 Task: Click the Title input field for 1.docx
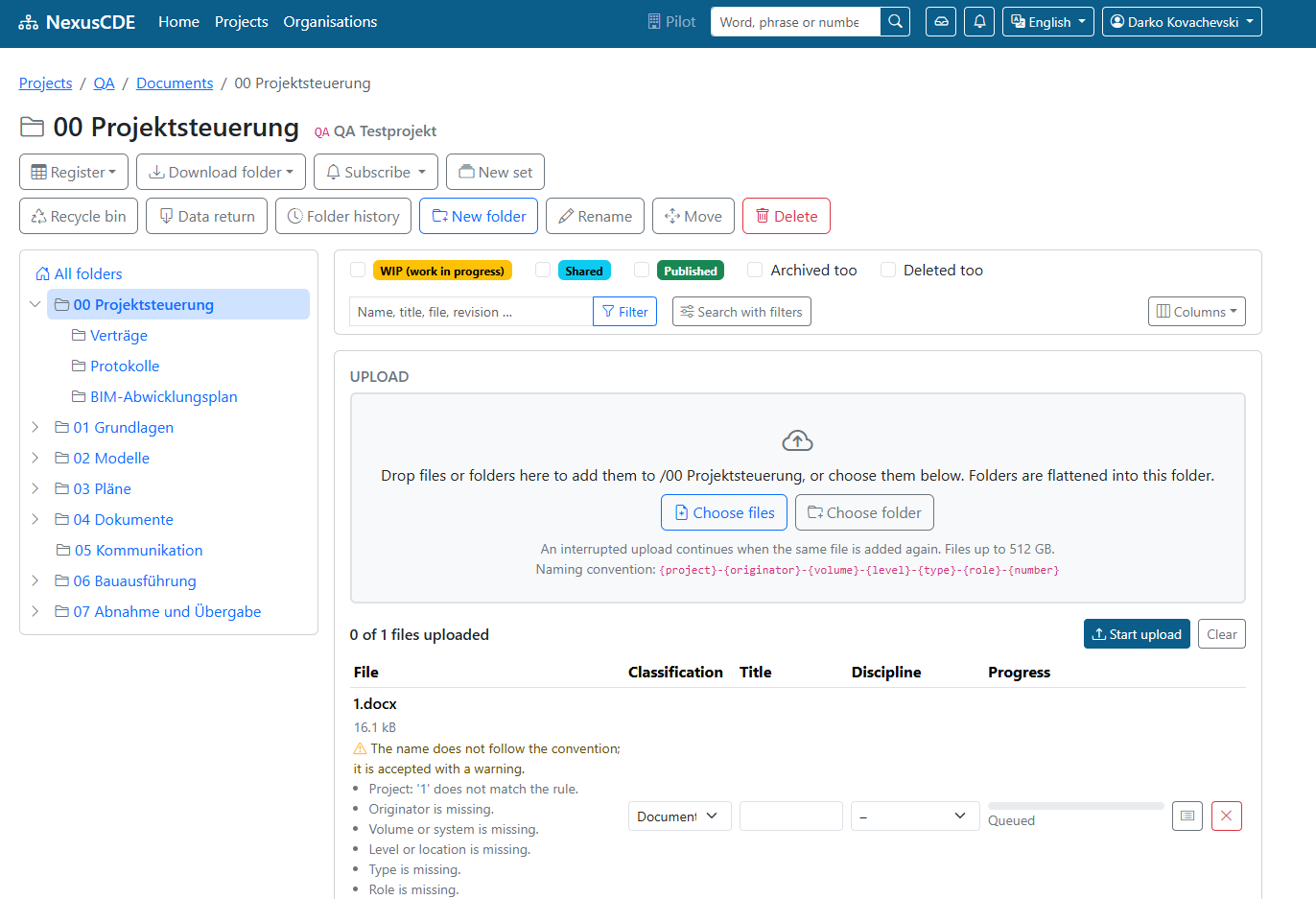coord(791,816)
